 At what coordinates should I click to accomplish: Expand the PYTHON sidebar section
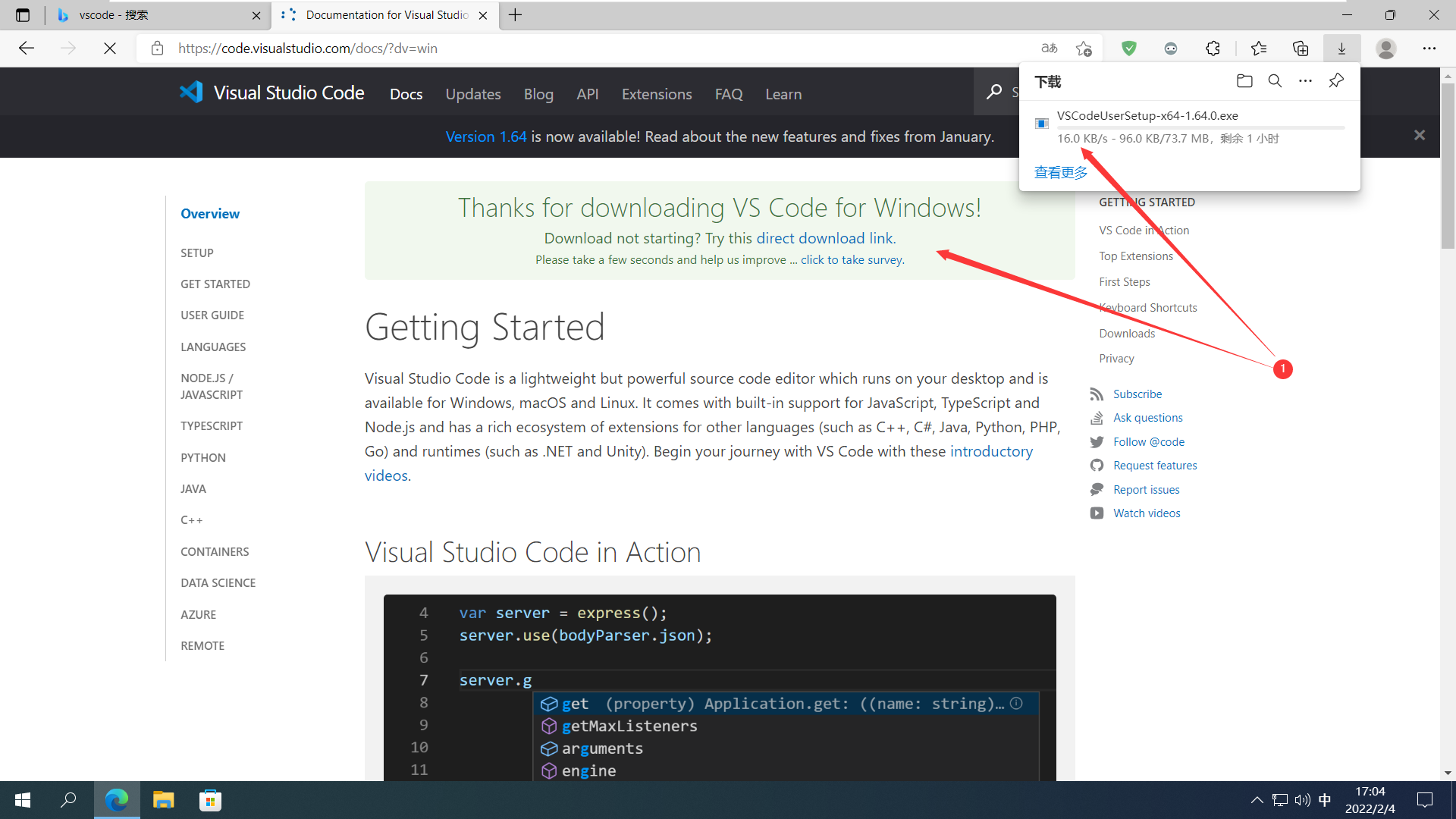(x=203, y=457)
